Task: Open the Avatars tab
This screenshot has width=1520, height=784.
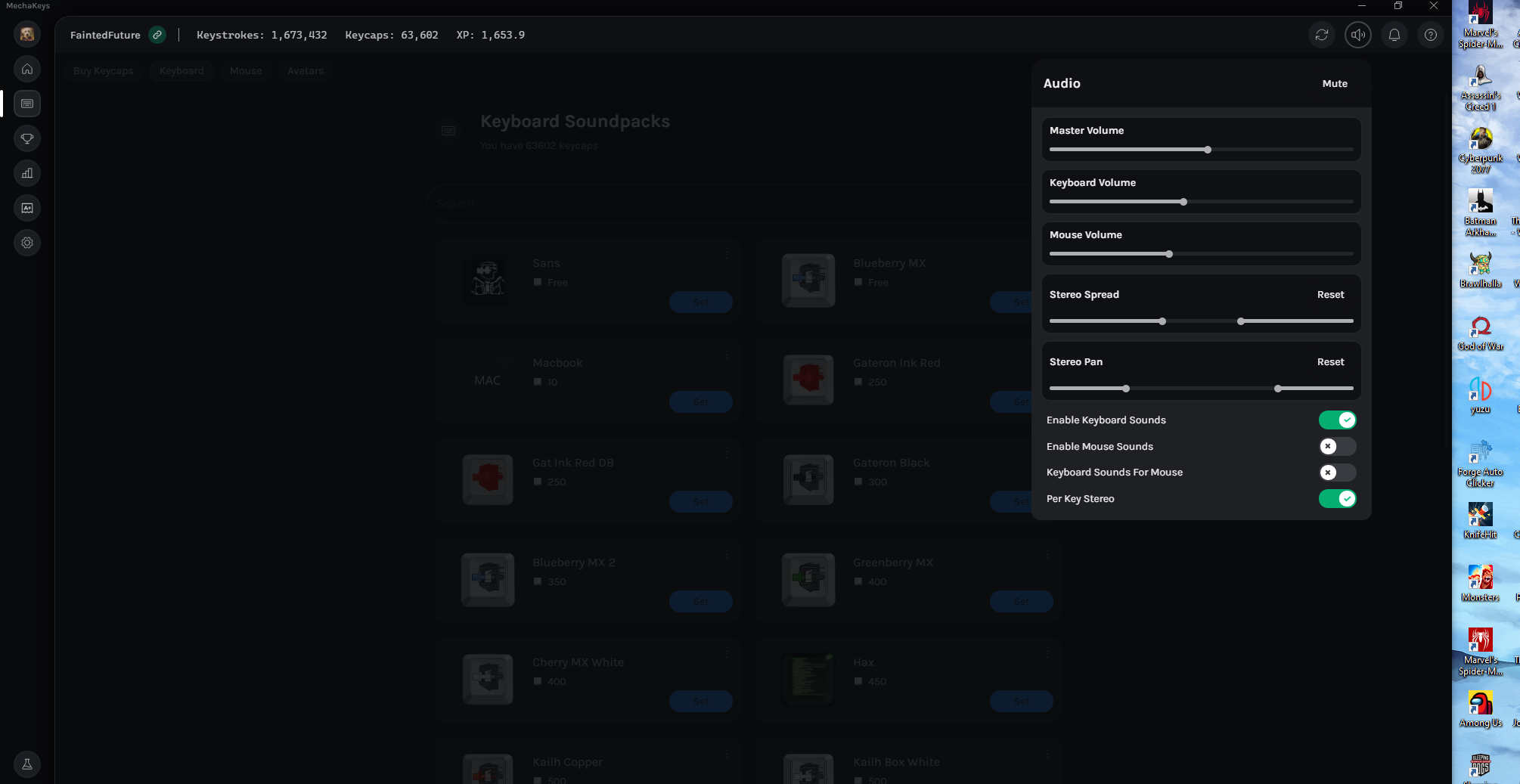Action: 306,71
